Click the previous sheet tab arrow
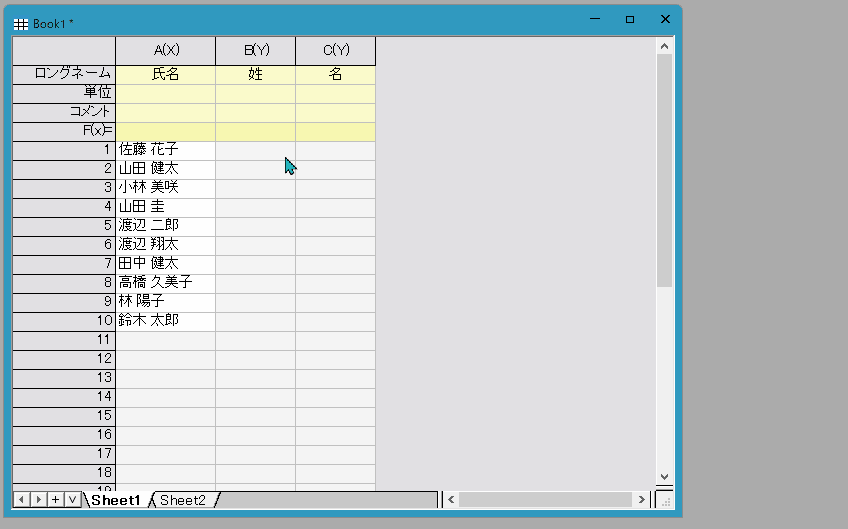Viewport: 848px width, 529px height. tap(21, 499)
